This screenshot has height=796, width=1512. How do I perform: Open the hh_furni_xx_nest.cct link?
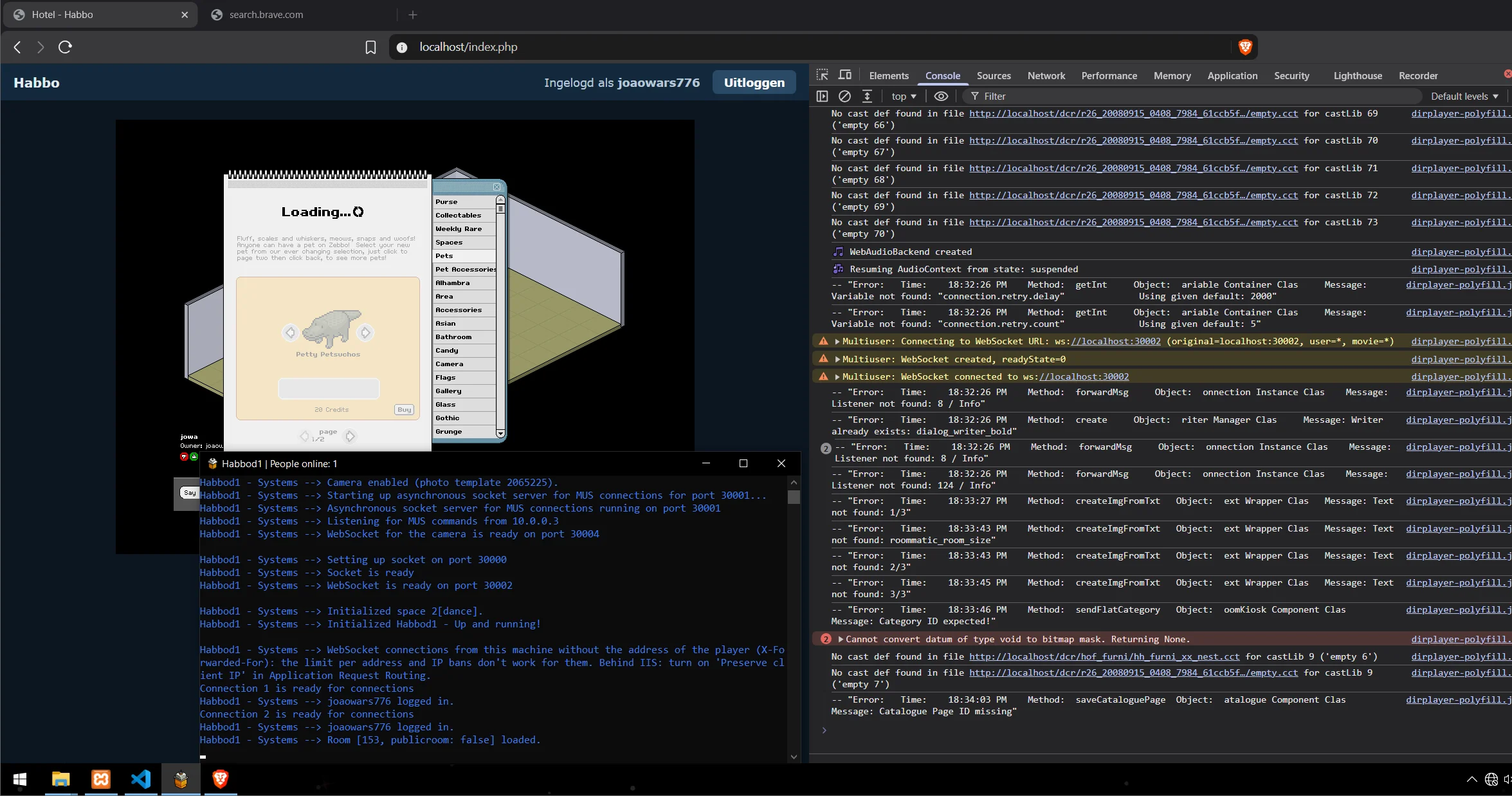tap(1104, 656)
